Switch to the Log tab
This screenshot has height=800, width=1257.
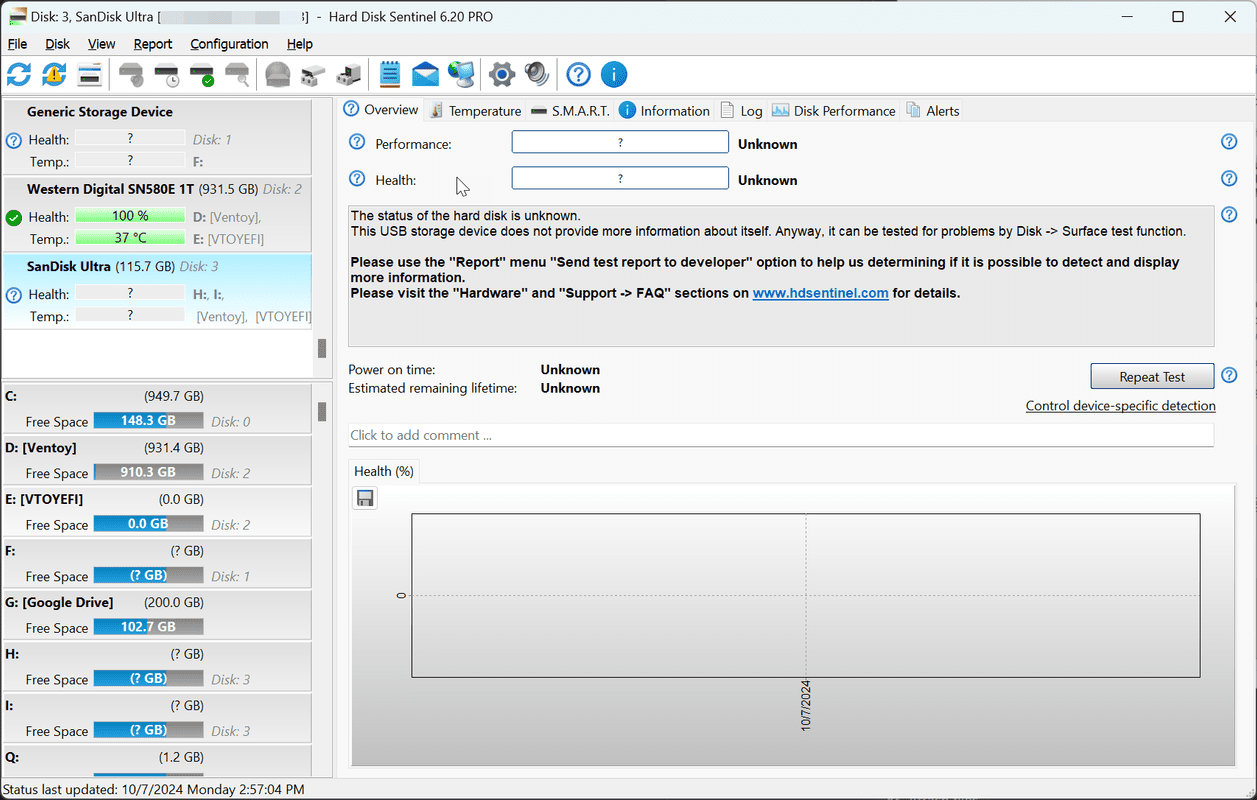coord(741,111)
